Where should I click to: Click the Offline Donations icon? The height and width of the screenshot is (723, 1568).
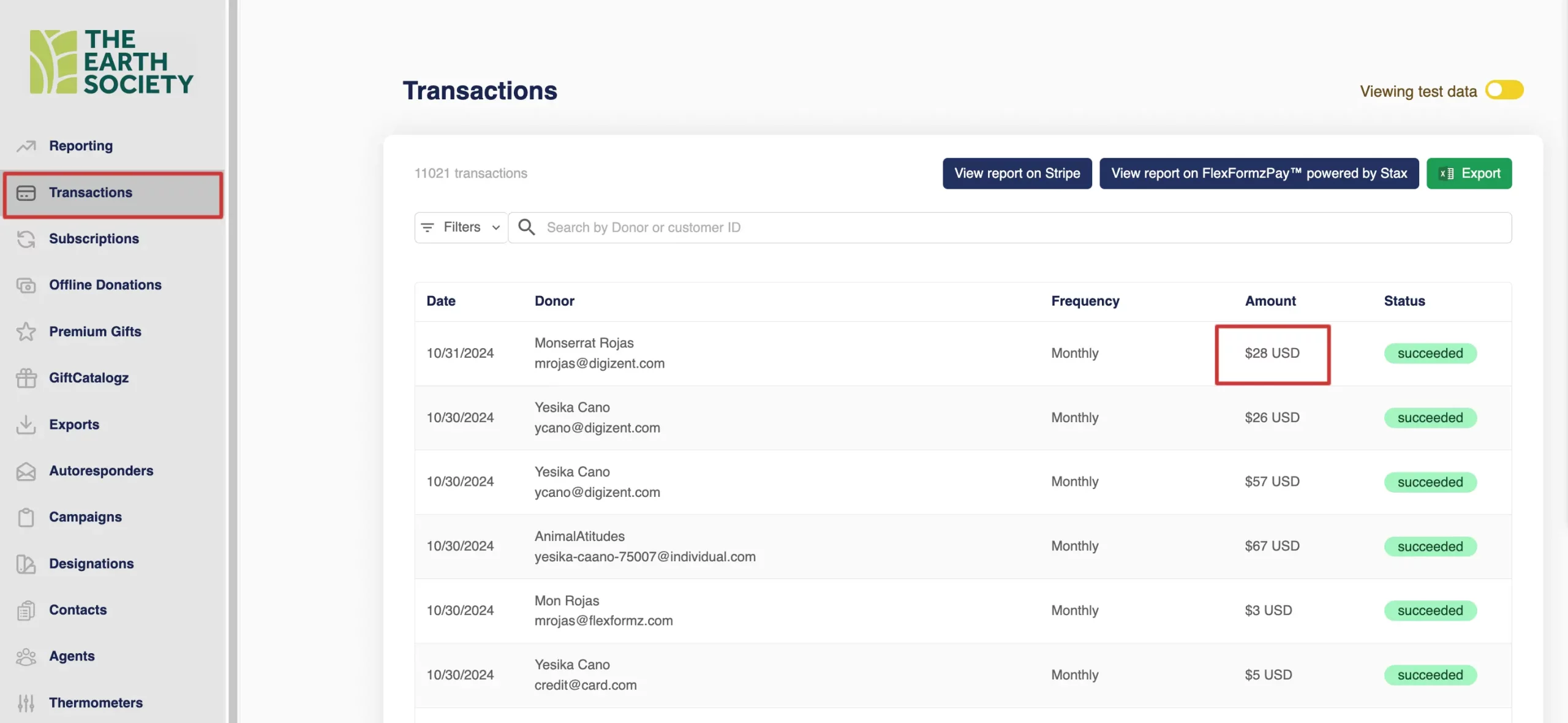(26, 286)
